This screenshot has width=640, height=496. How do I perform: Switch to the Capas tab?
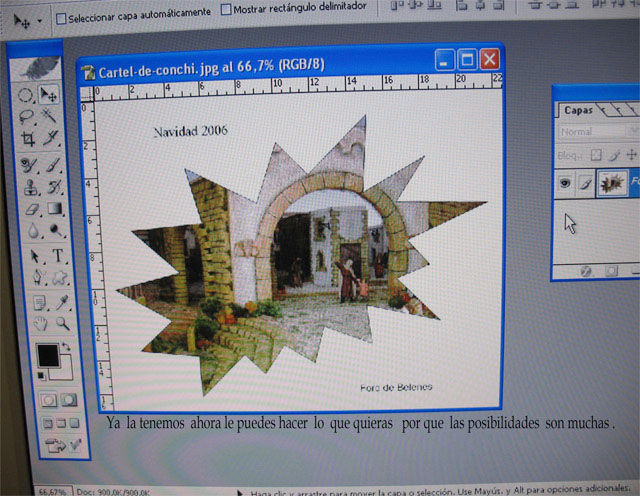[579, 110]
